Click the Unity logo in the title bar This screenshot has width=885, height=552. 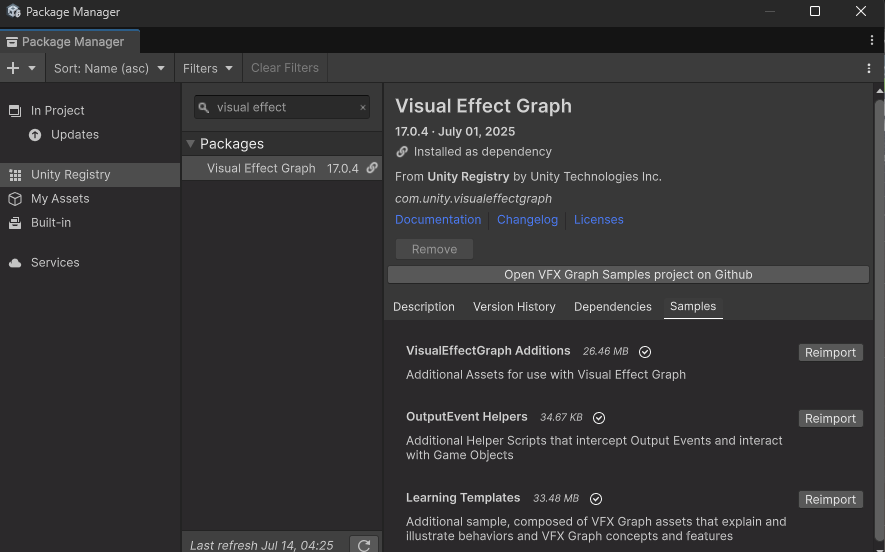point(14,11)
